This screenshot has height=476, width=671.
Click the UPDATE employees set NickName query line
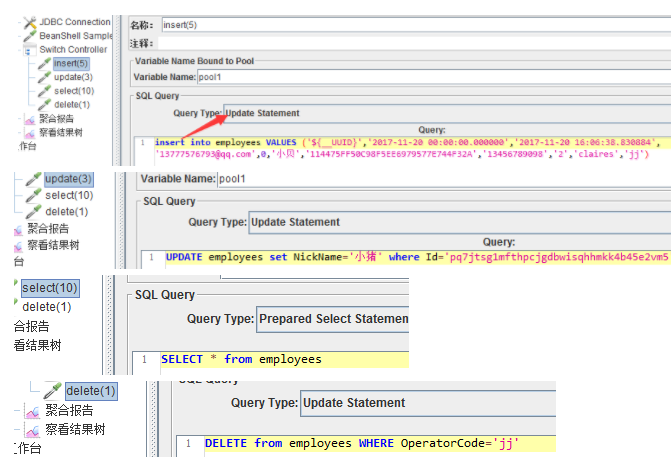(x=417, y=257)
